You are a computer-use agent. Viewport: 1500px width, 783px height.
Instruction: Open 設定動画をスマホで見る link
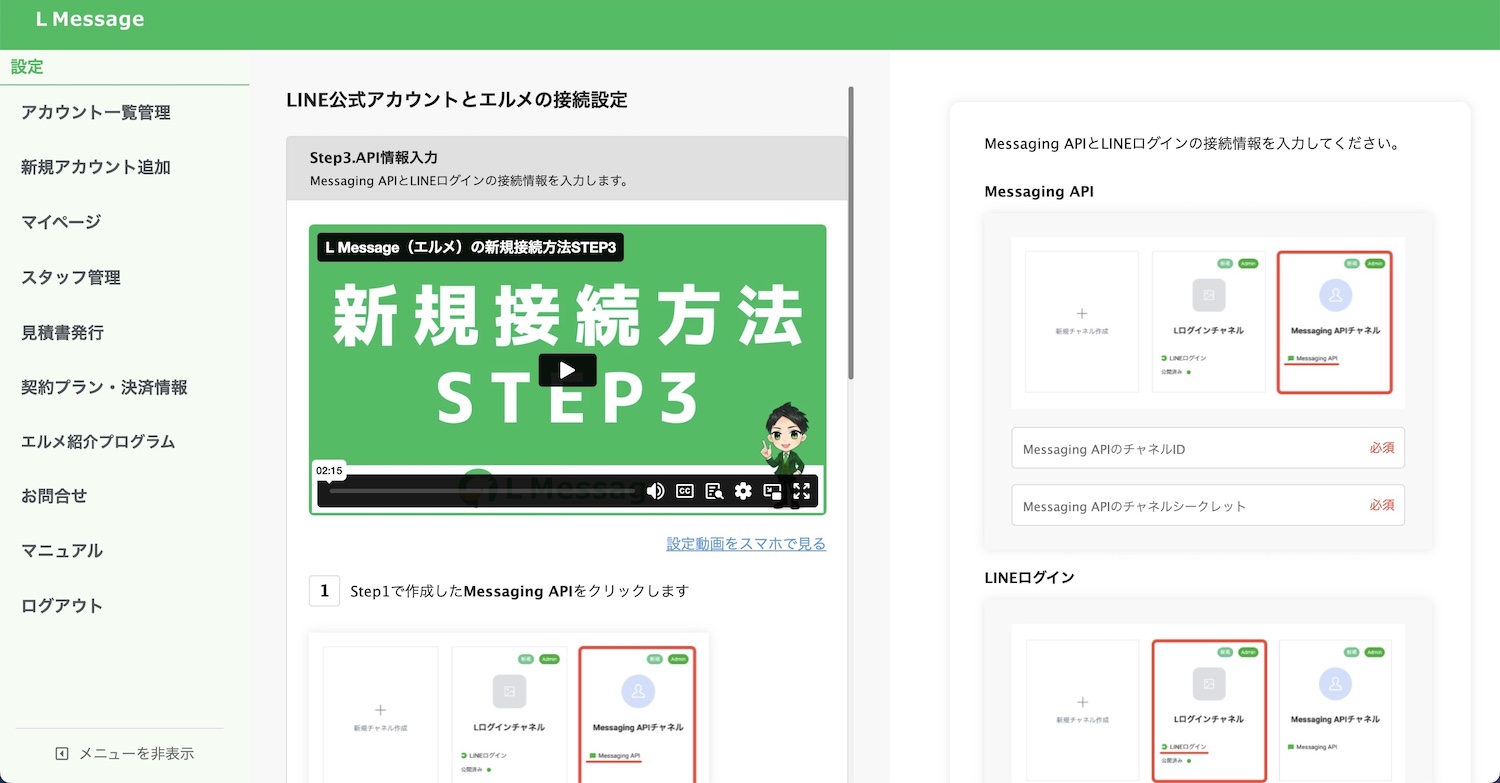pyautogui.click(x=746, y=544)
